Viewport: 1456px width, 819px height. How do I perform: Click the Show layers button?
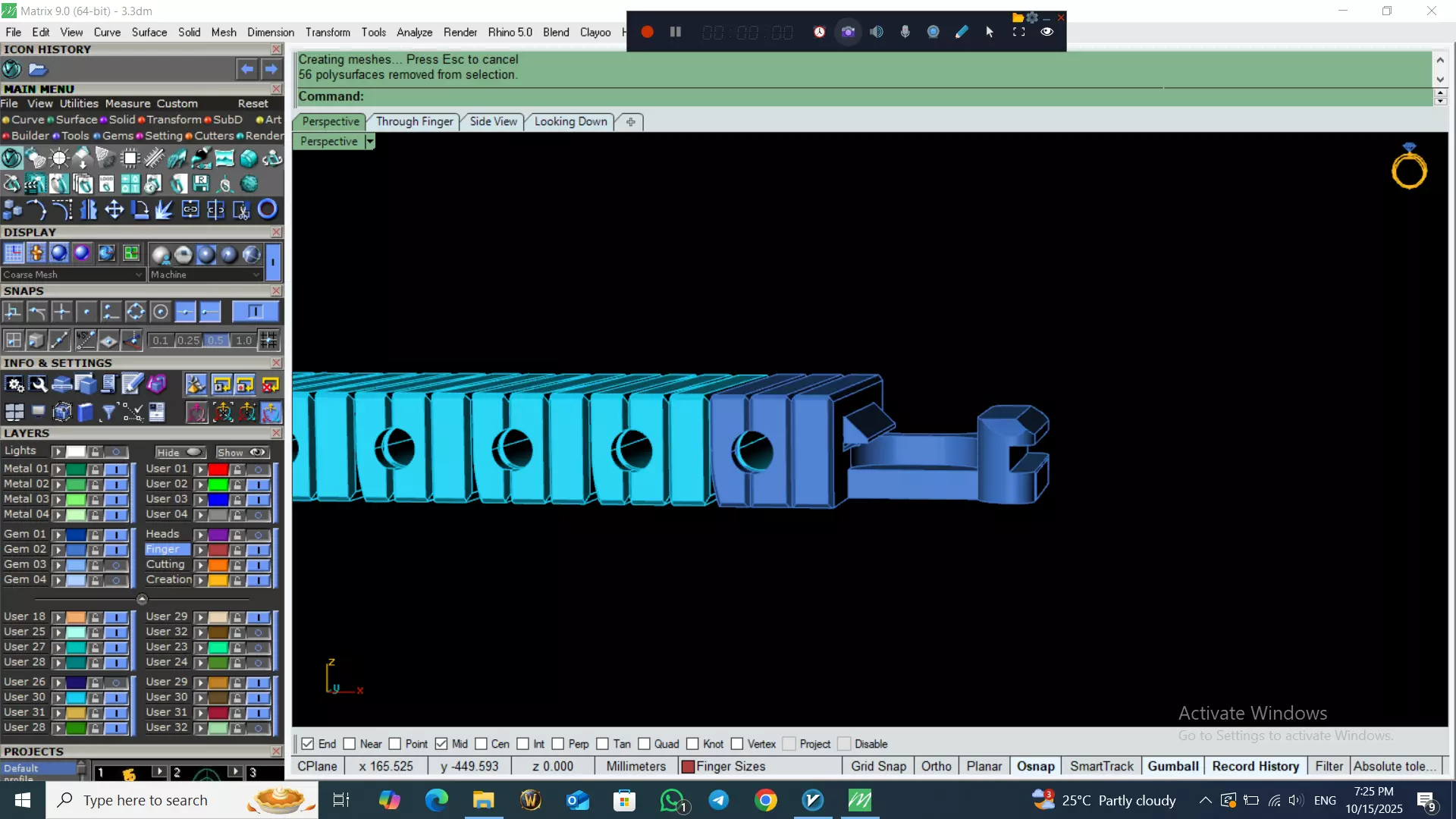point(242,452)
